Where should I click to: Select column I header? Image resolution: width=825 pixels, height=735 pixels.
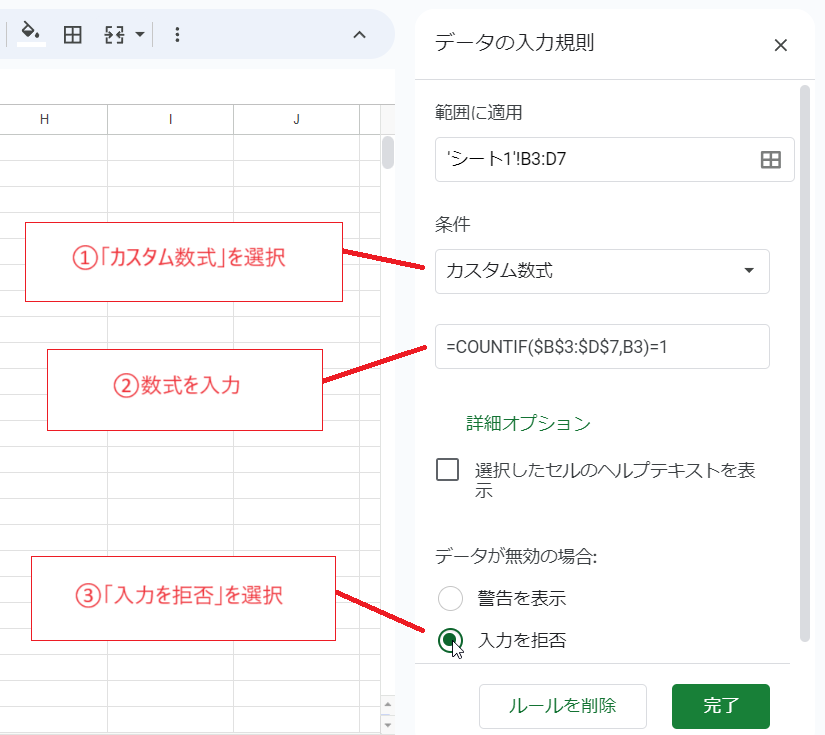169,118
